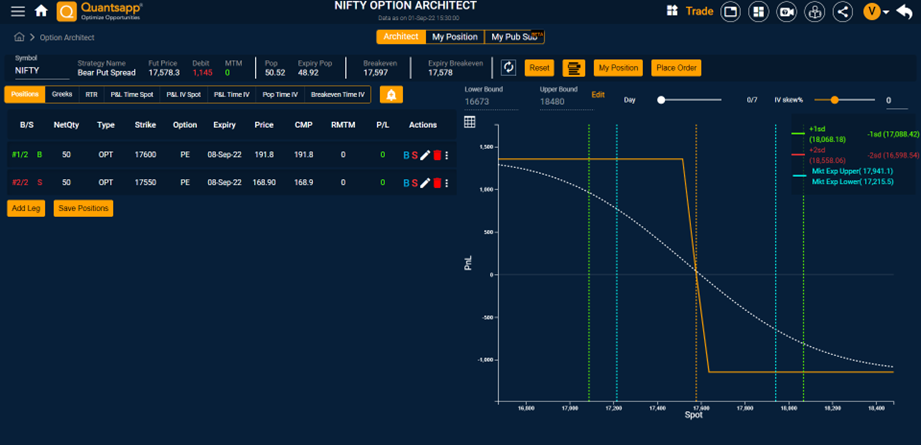The width and height of the screenshot is (921, 445).
Task: Click the breadcrumb home icon
Action: click(19, 37)
